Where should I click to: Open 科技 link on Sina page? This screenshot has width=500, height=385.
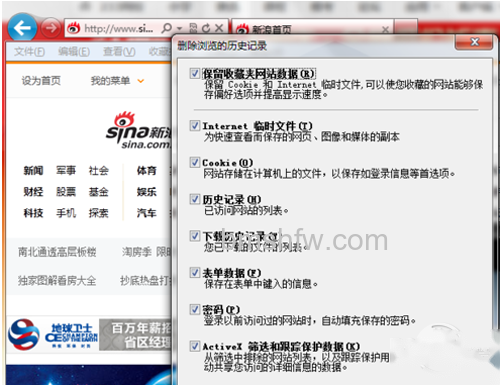pyautogui.click(x=33, y=213)
